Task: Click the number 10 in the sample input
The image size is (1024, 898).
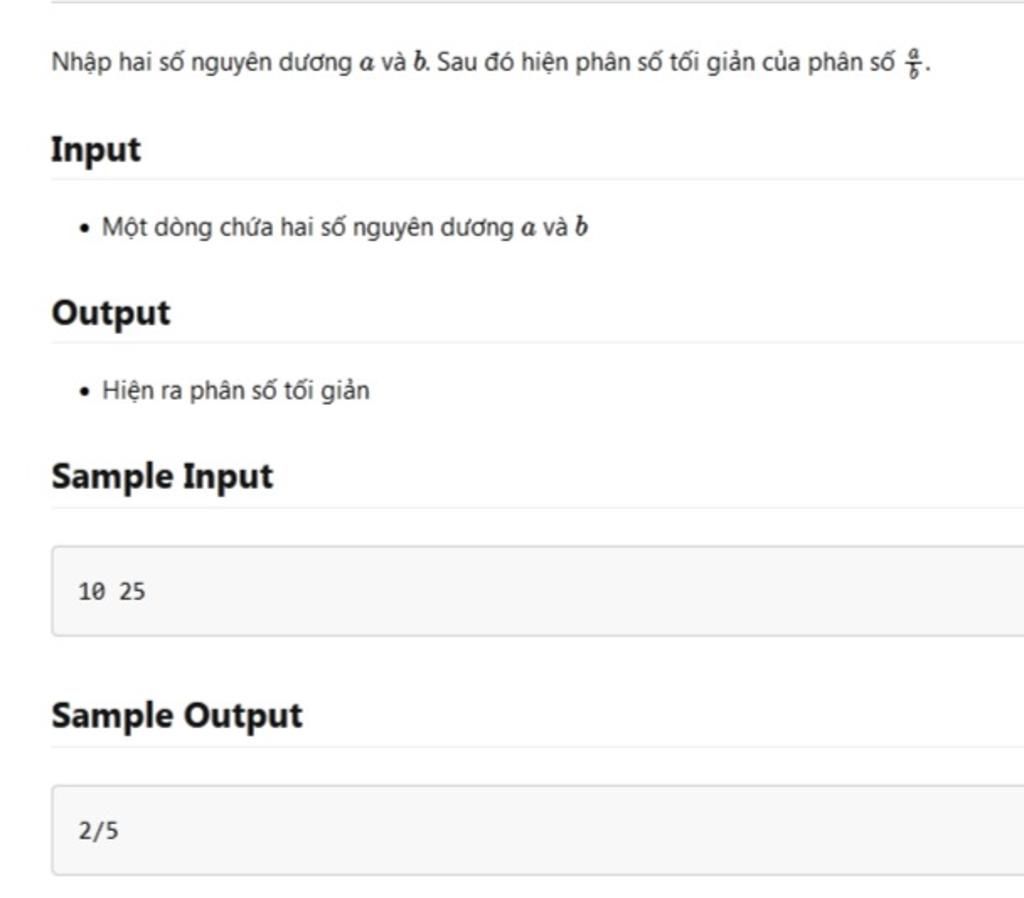Action: (91, 592)
